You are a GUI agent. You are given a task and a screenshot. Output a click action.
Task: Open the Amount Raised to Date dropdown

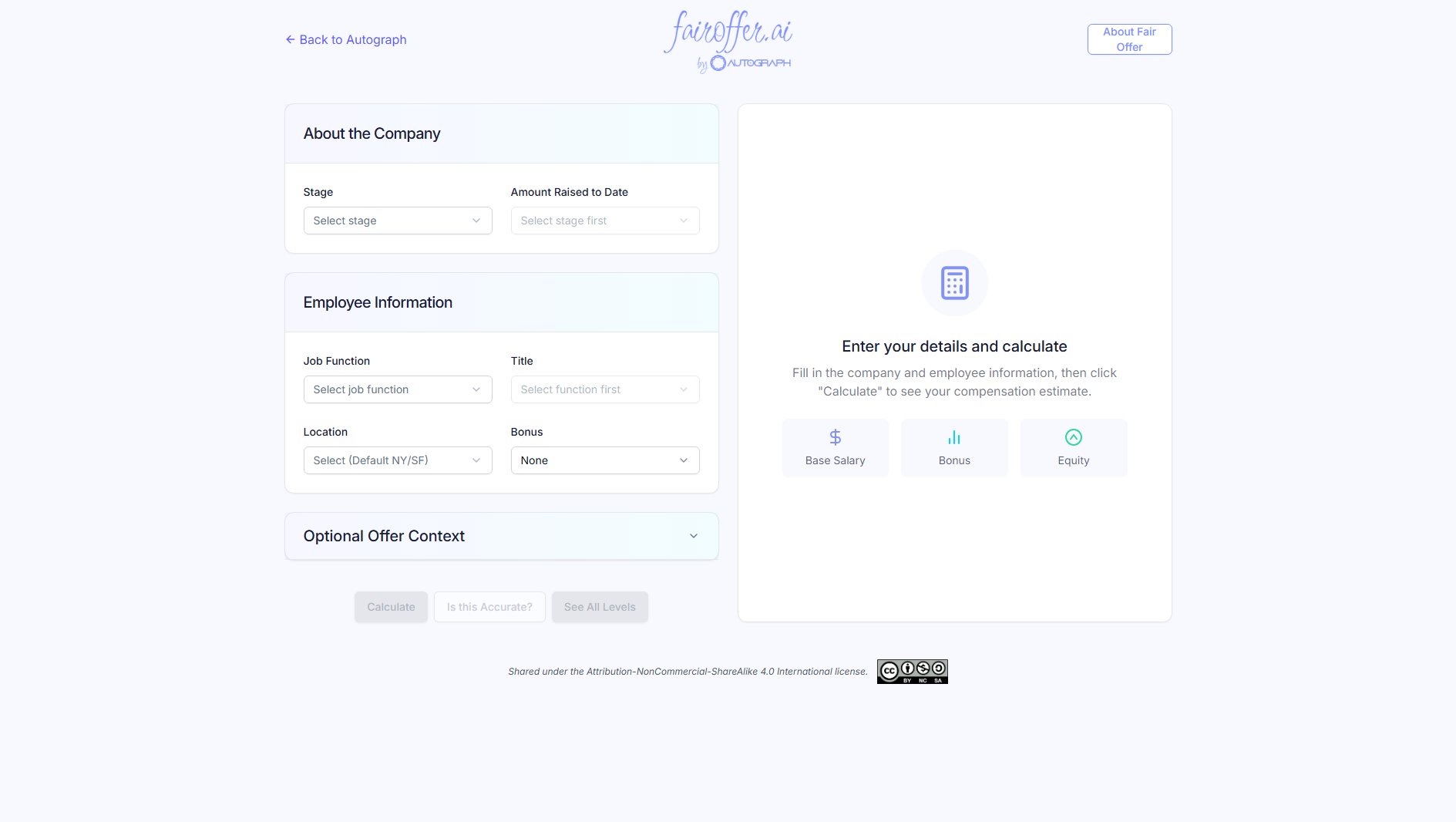(604, 221)
